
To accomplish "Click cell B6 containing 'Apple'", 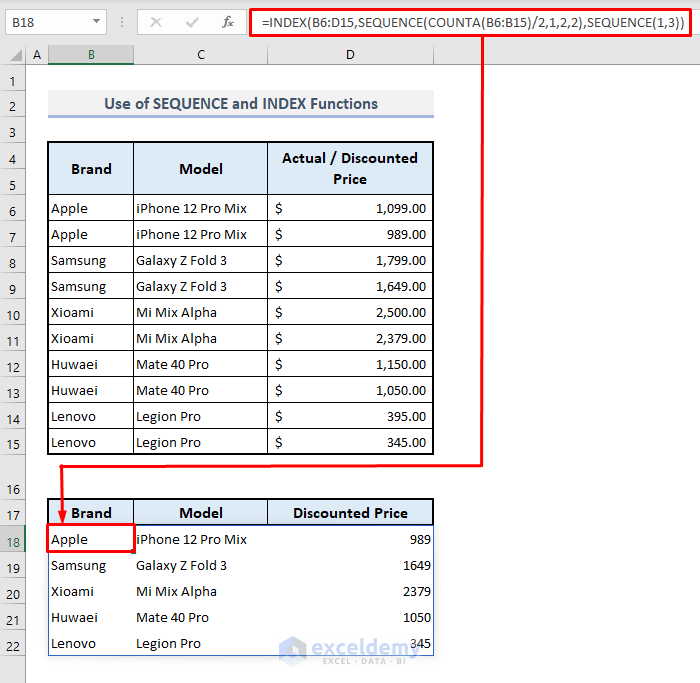I will point(91,208).
